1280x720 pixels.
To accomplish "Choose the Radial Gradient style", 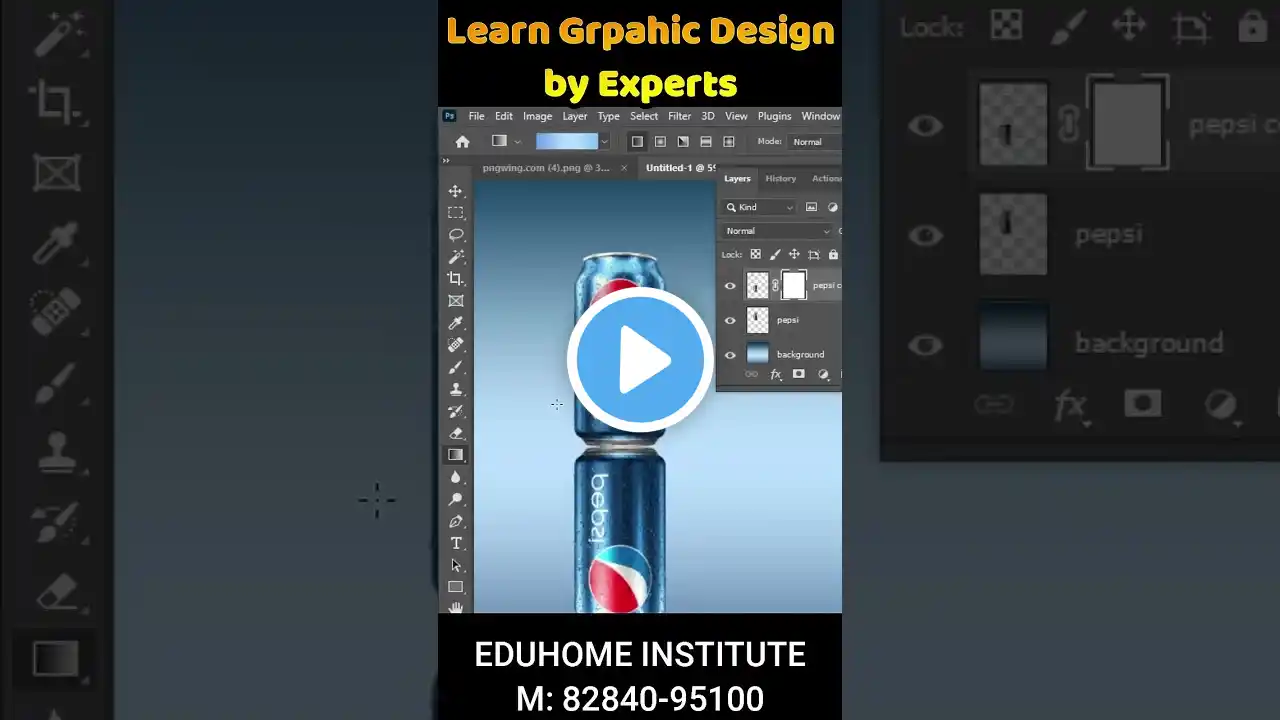I will click(660, 142).
